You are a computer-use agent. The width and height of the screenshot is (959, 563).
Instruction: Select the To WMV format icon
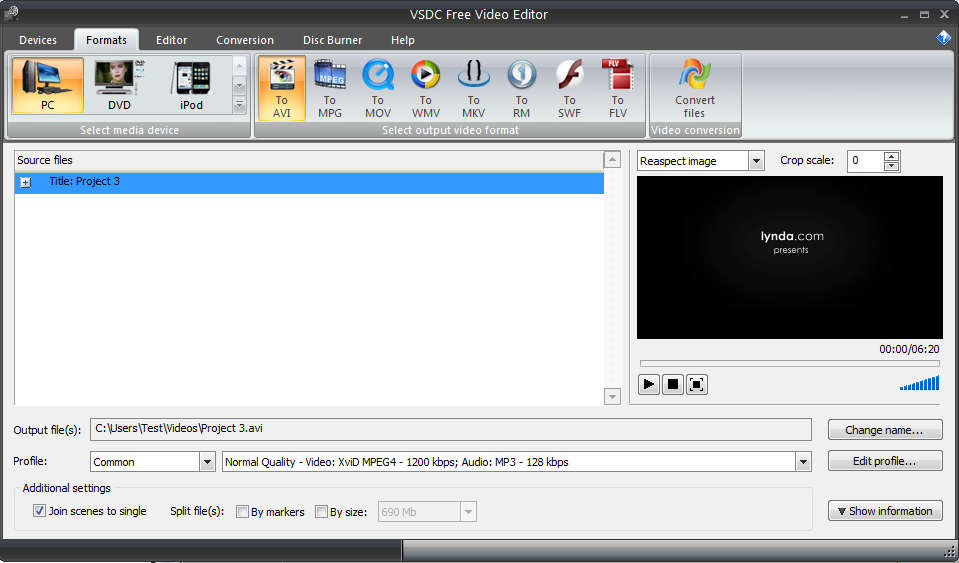point(425,88)
